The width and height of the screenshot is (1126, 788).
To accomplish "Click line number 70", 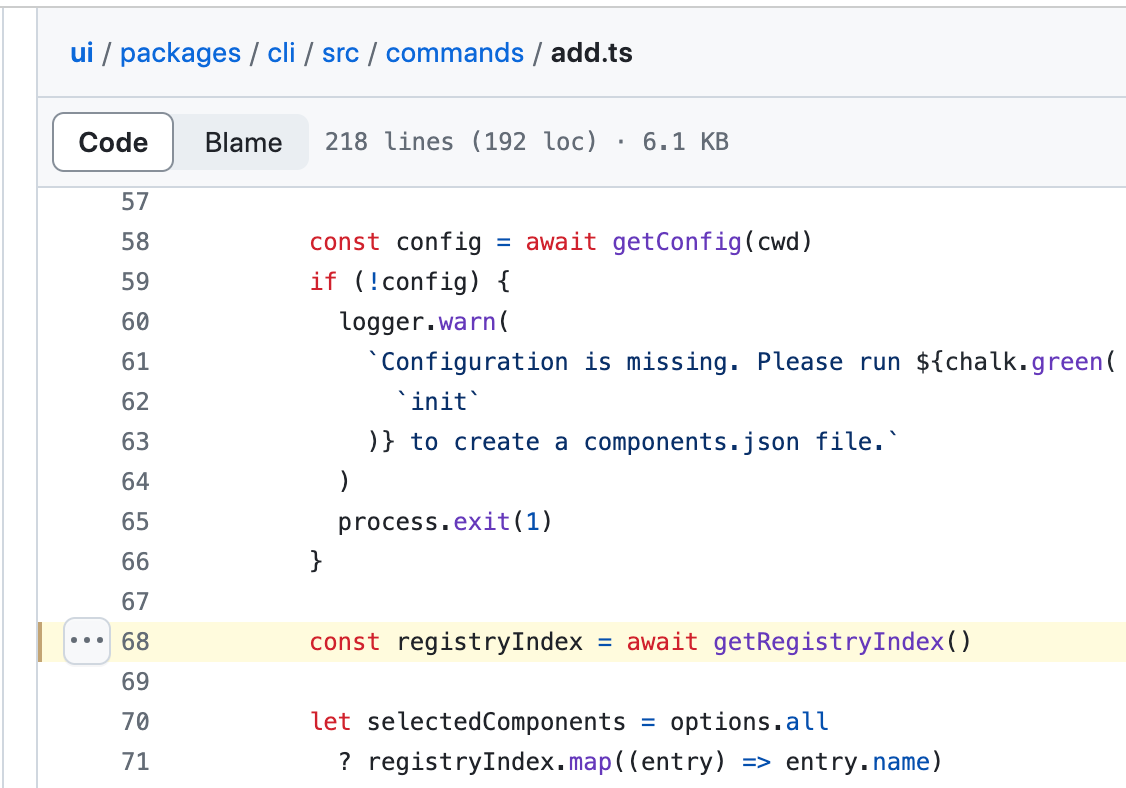I will point(134,721).
